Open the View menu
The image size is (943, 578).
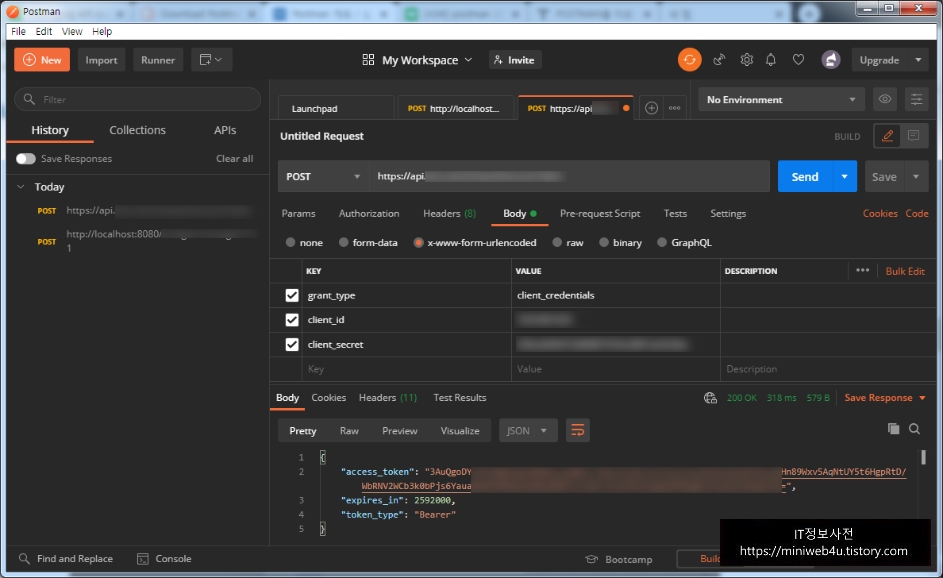pyautogui.click(x=72, y=31)
